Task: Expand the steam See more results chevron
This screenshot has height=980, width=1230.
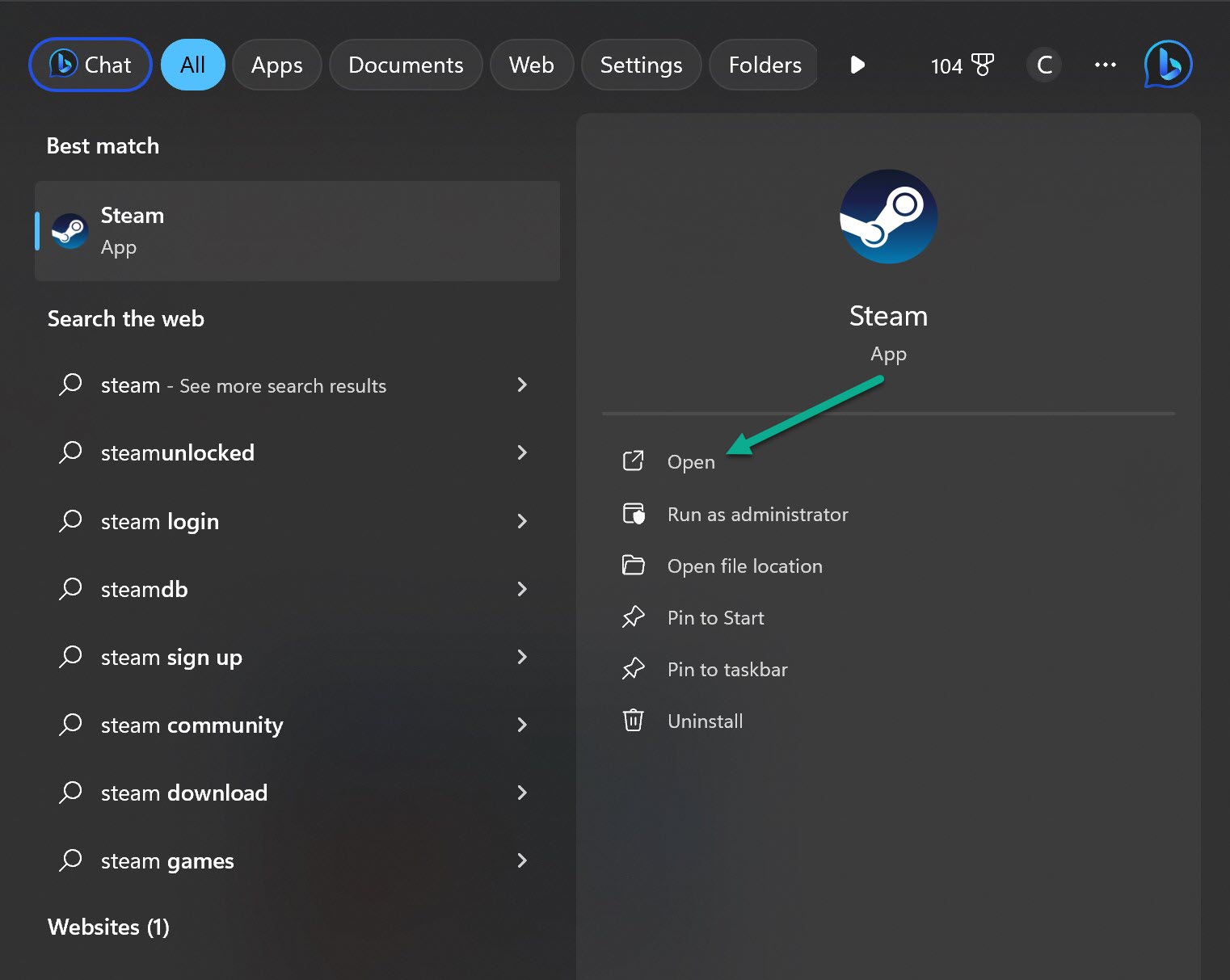Action: tap(522, 385)
